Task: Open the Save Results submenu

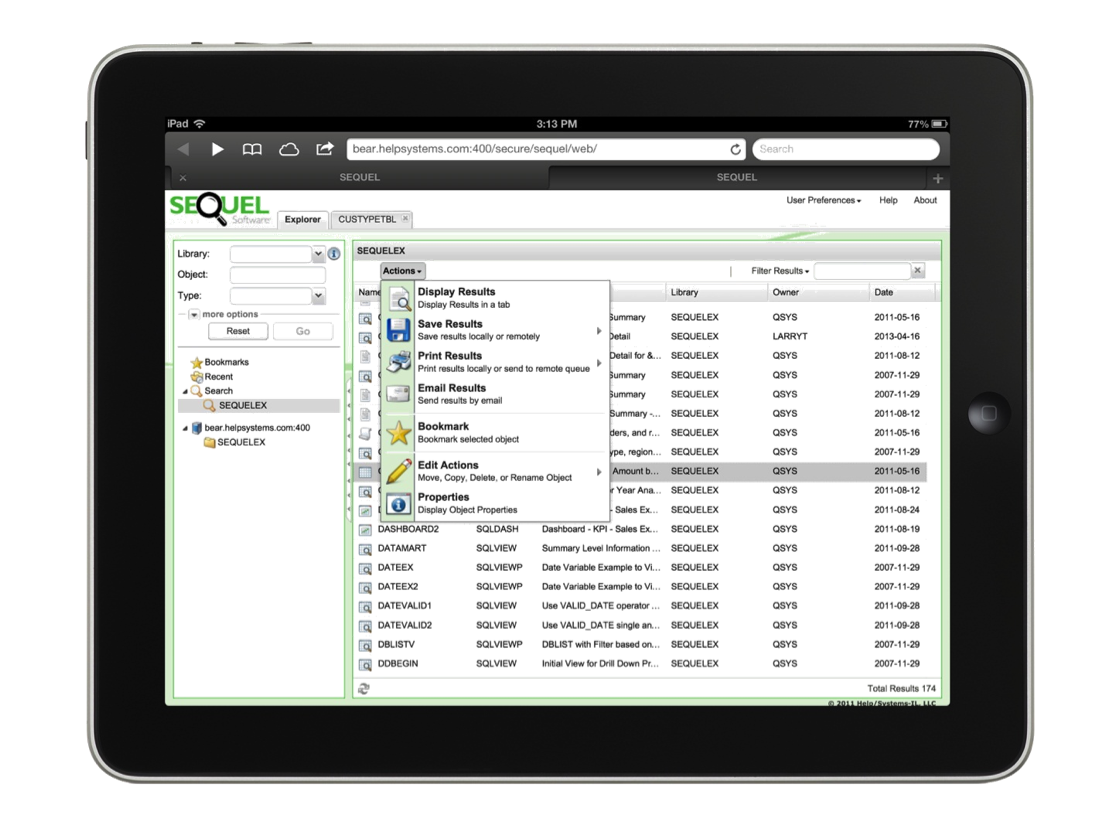Action: (496, 330)
